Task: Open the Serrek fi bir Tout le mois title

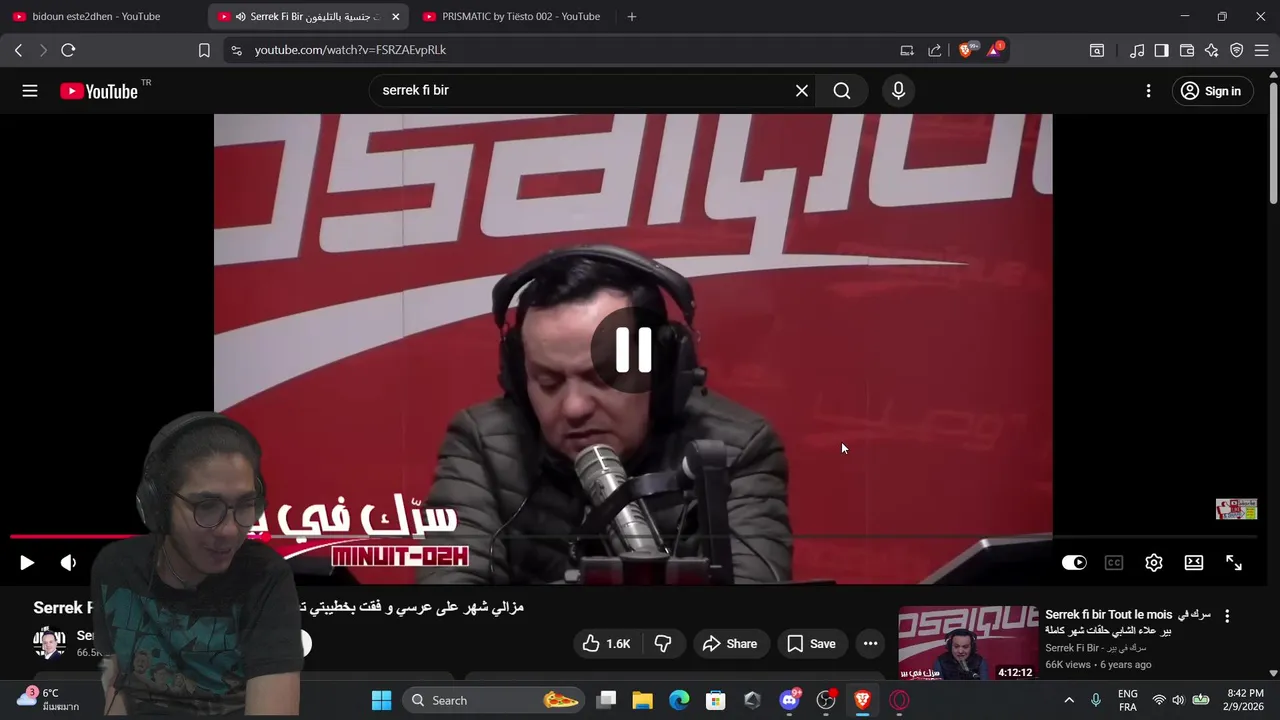Action: point(1128,622)
